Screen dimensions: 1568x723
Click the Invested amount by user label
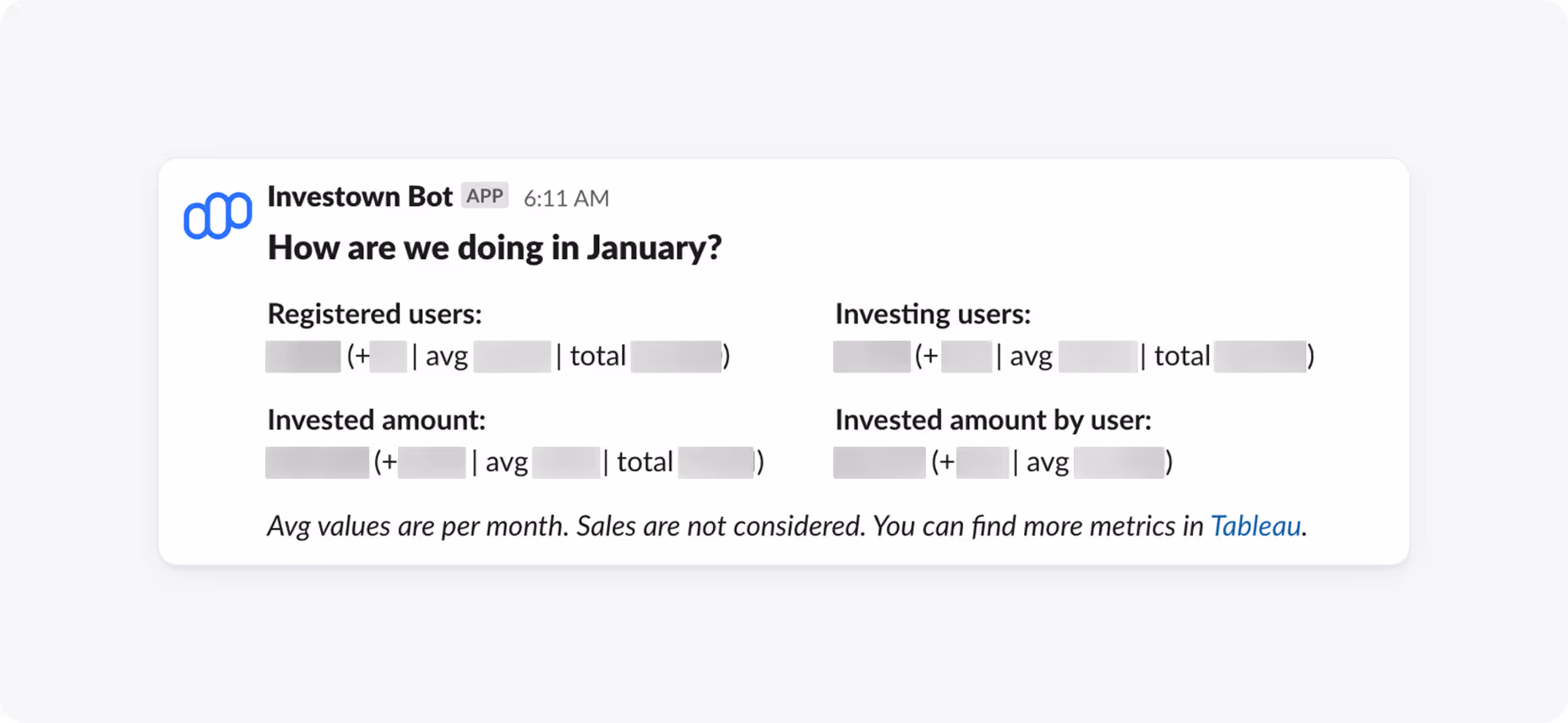(x=993, y=420)
